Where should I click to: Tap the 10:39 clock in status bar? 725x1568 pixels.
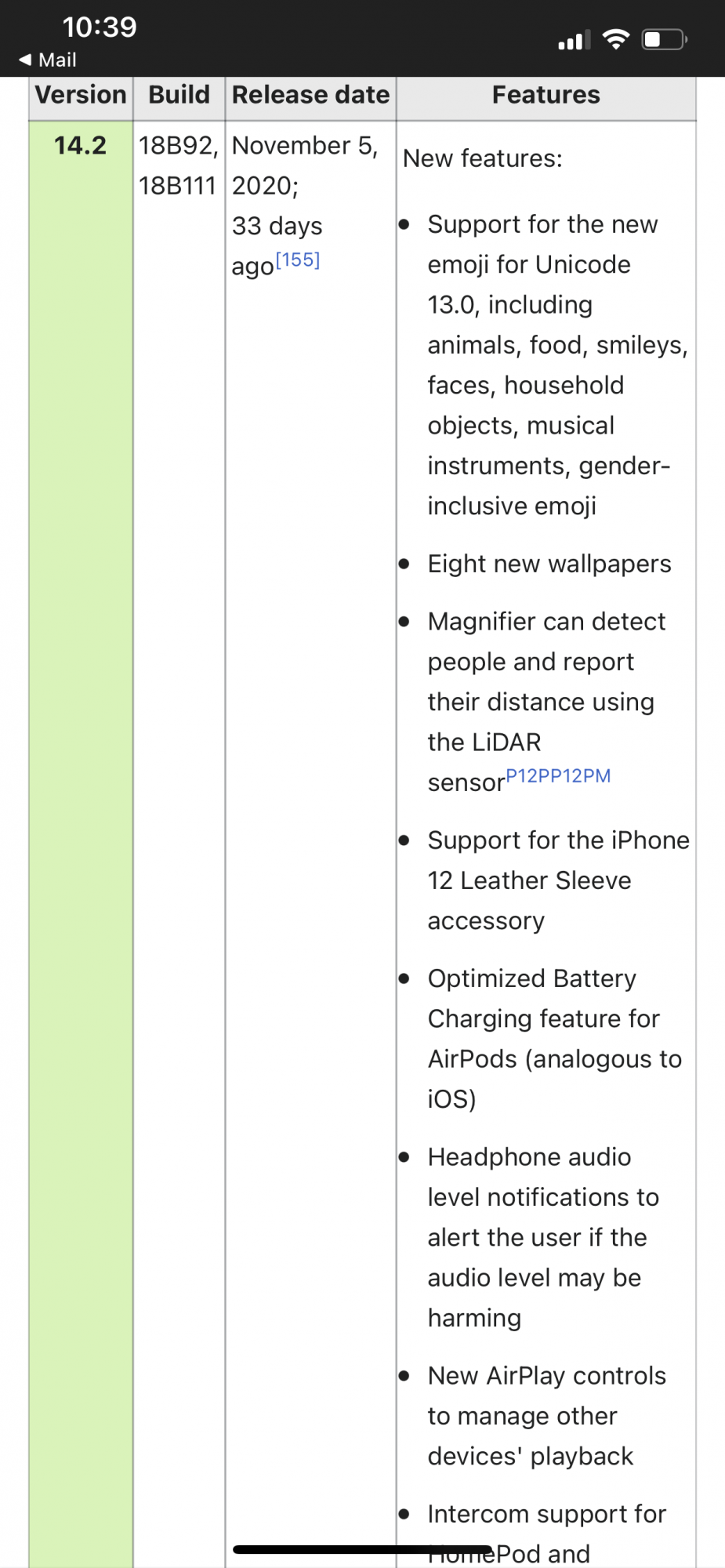click(x=100, y=27)
